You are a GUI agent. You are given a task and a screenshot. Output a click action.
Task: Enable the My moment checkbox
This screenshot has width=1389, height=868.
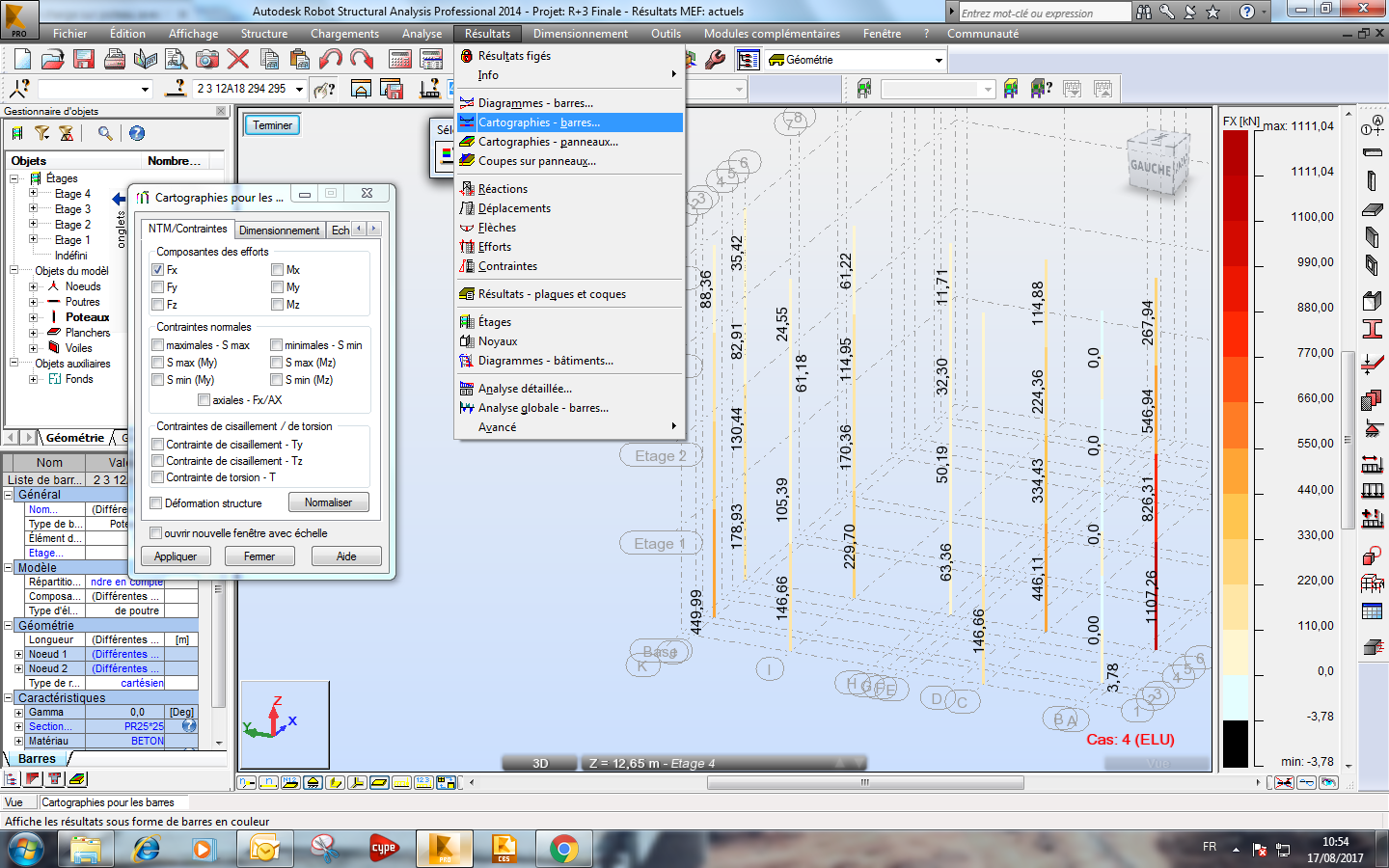click(277, 287)
